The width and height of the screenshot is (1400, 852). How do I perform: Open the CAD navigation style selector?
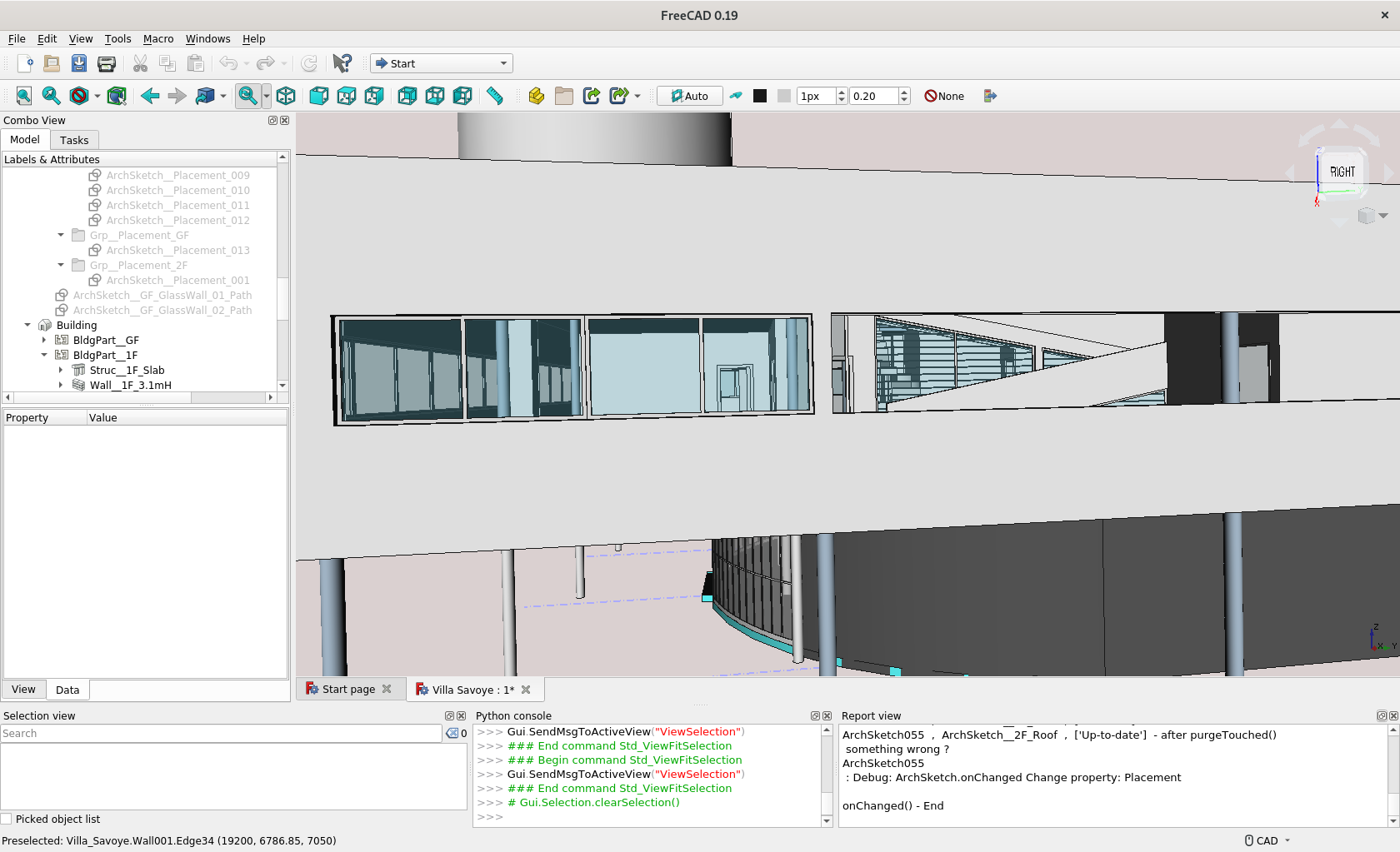point(1267,840)
